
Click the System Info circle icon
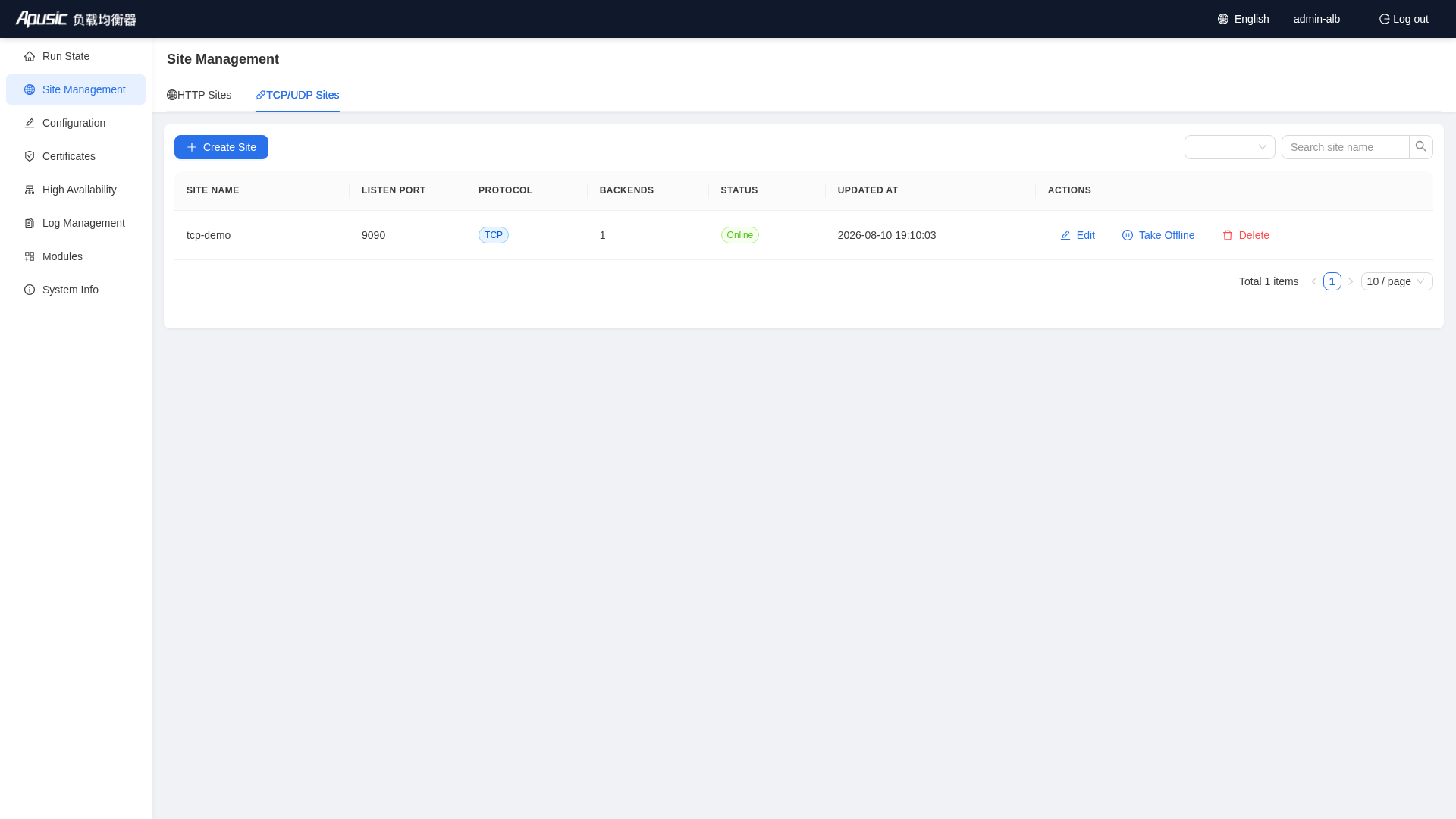click(30, 290)
